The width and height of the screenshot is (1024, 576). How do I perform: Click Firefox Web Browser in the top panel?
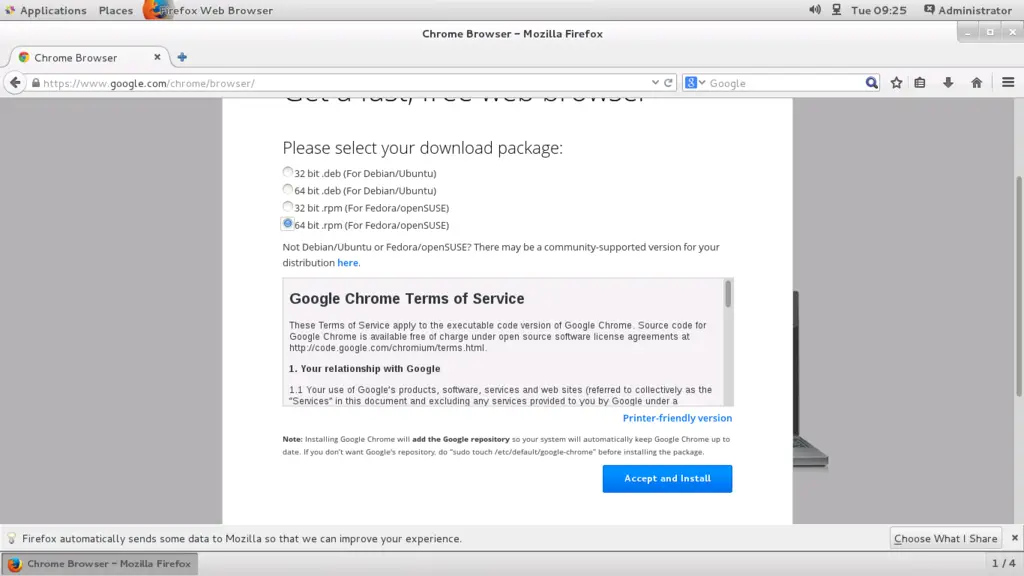[209, 10]
